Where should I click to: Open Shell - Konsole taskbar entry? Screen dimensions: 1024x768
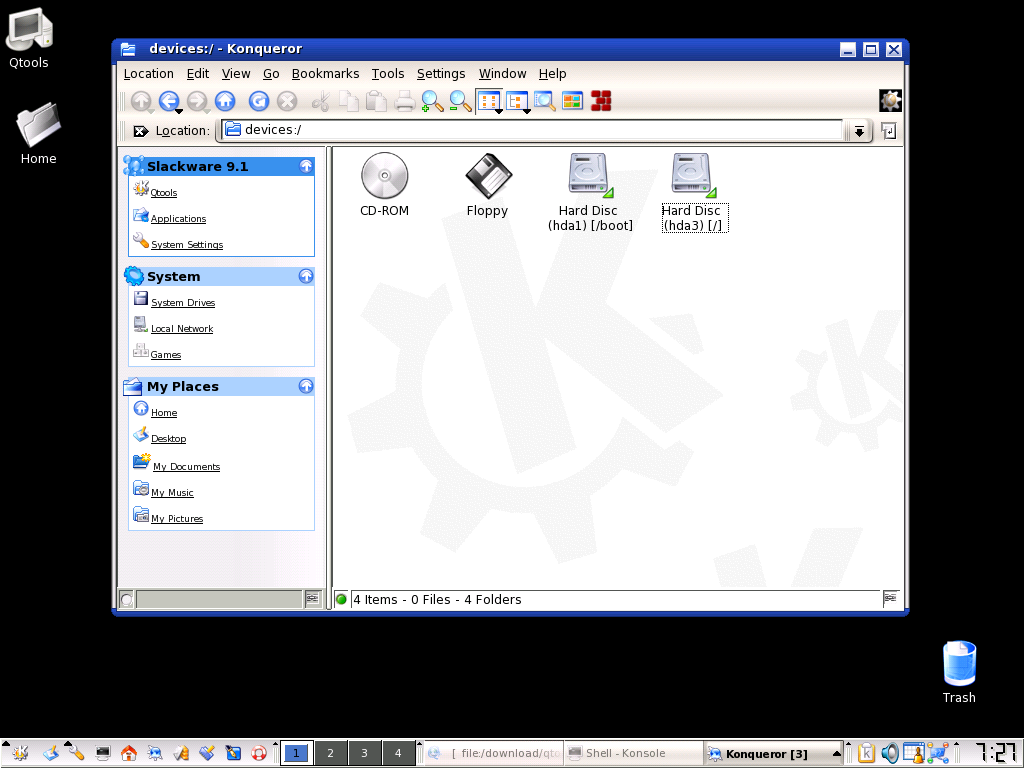[633, 753]
